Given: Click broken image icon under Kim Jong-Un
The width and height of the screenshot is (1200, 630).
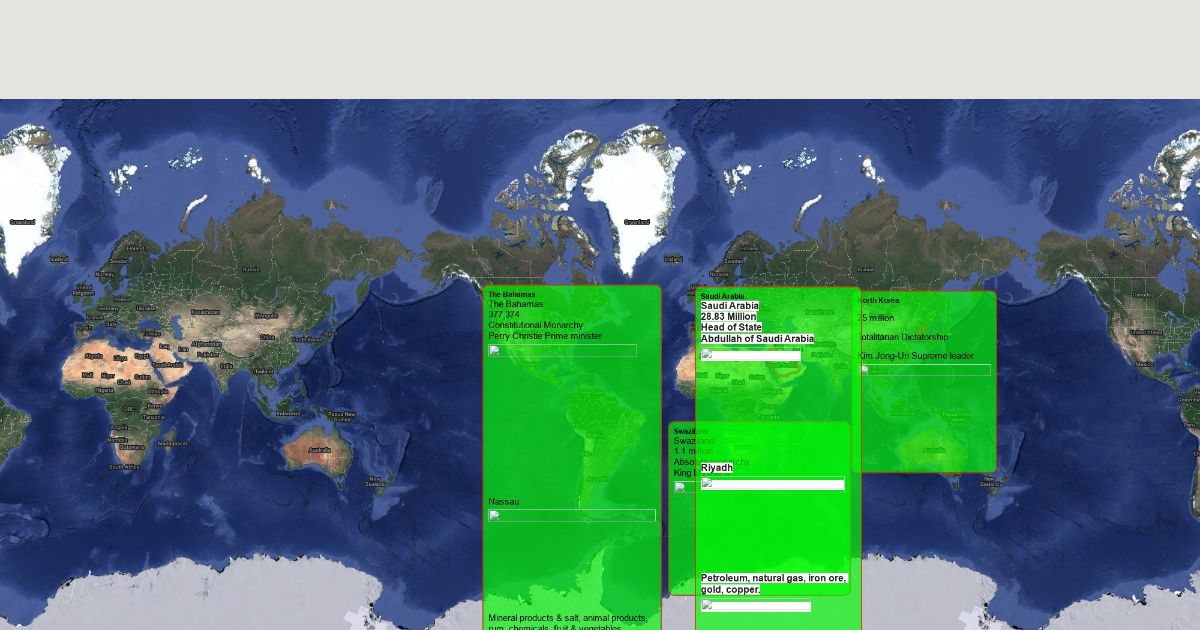Looking at the screenshot, I should coord(925,370).
